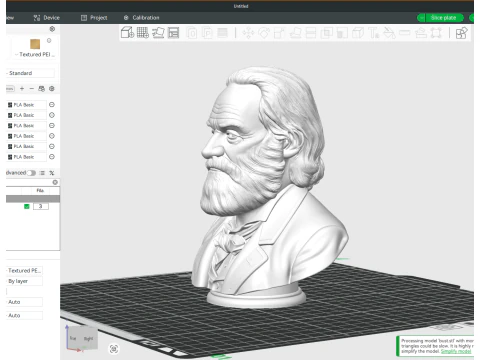The height and width of the screenshot is (360, 480).
Task: Click the Fila column header
Action: coord(40,190)
